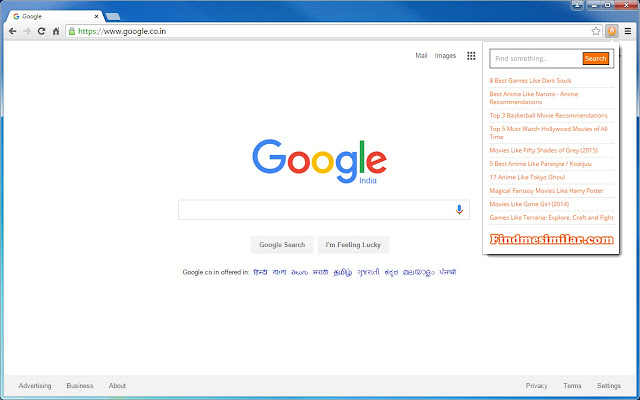Click the Findmesimilar.com logo
This screenshot has width=640, height=400.
[x=551, y=239]
